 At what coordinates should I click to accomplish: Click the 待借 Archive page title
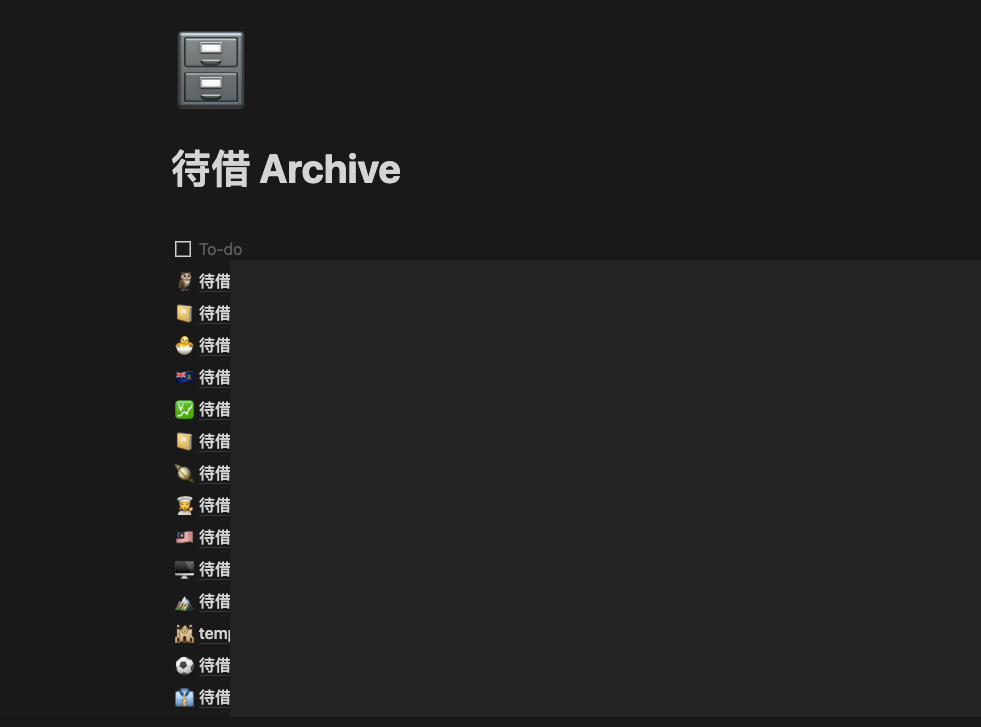click(286, 169)
